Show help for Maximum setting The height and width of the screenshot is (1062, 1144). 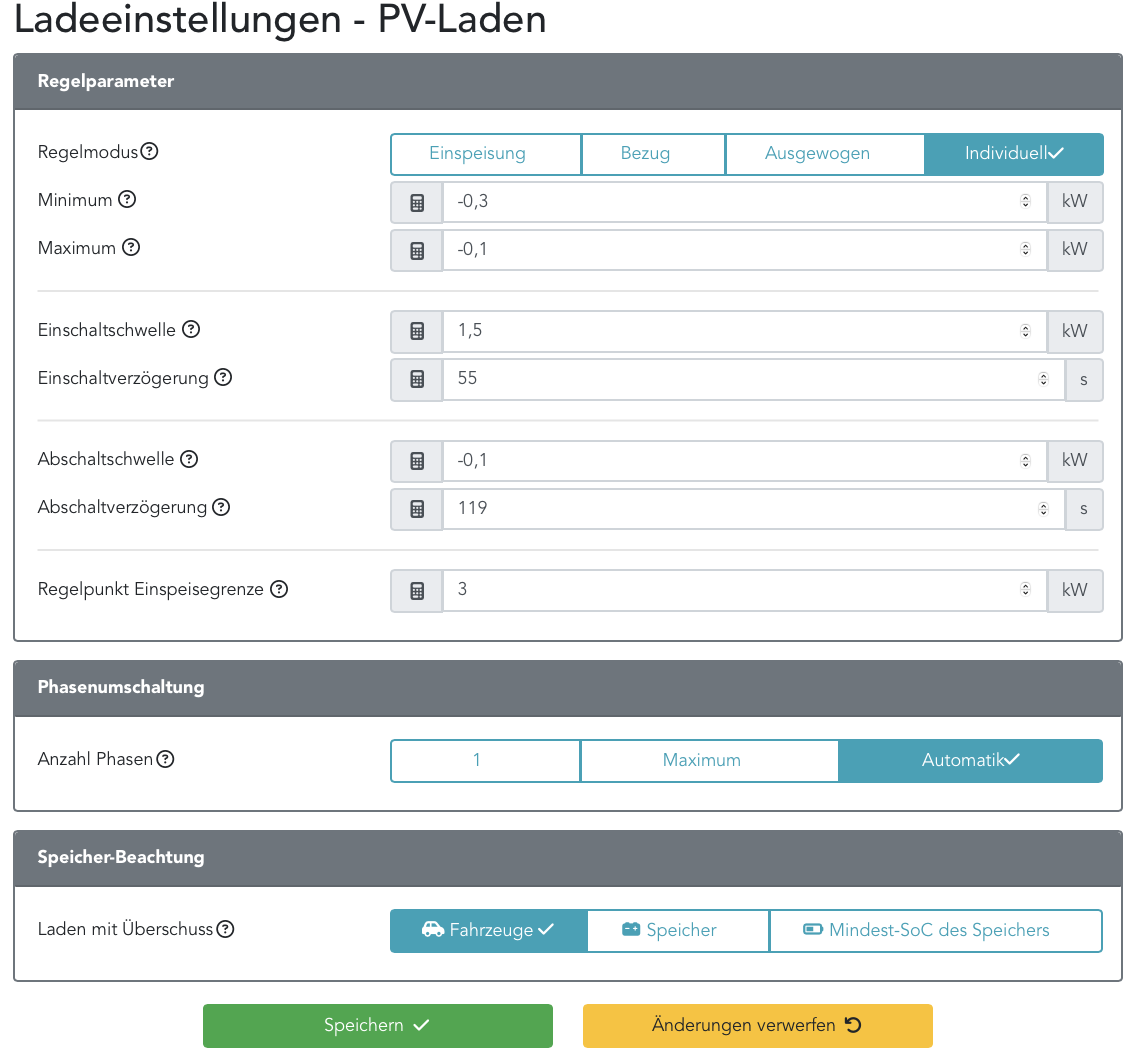click(131, 247)
